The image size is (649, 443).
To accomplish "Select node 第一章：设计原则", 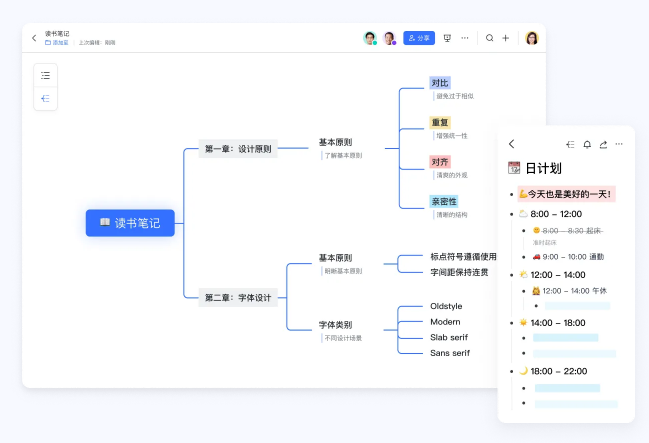I will click(x=238, y=149).
